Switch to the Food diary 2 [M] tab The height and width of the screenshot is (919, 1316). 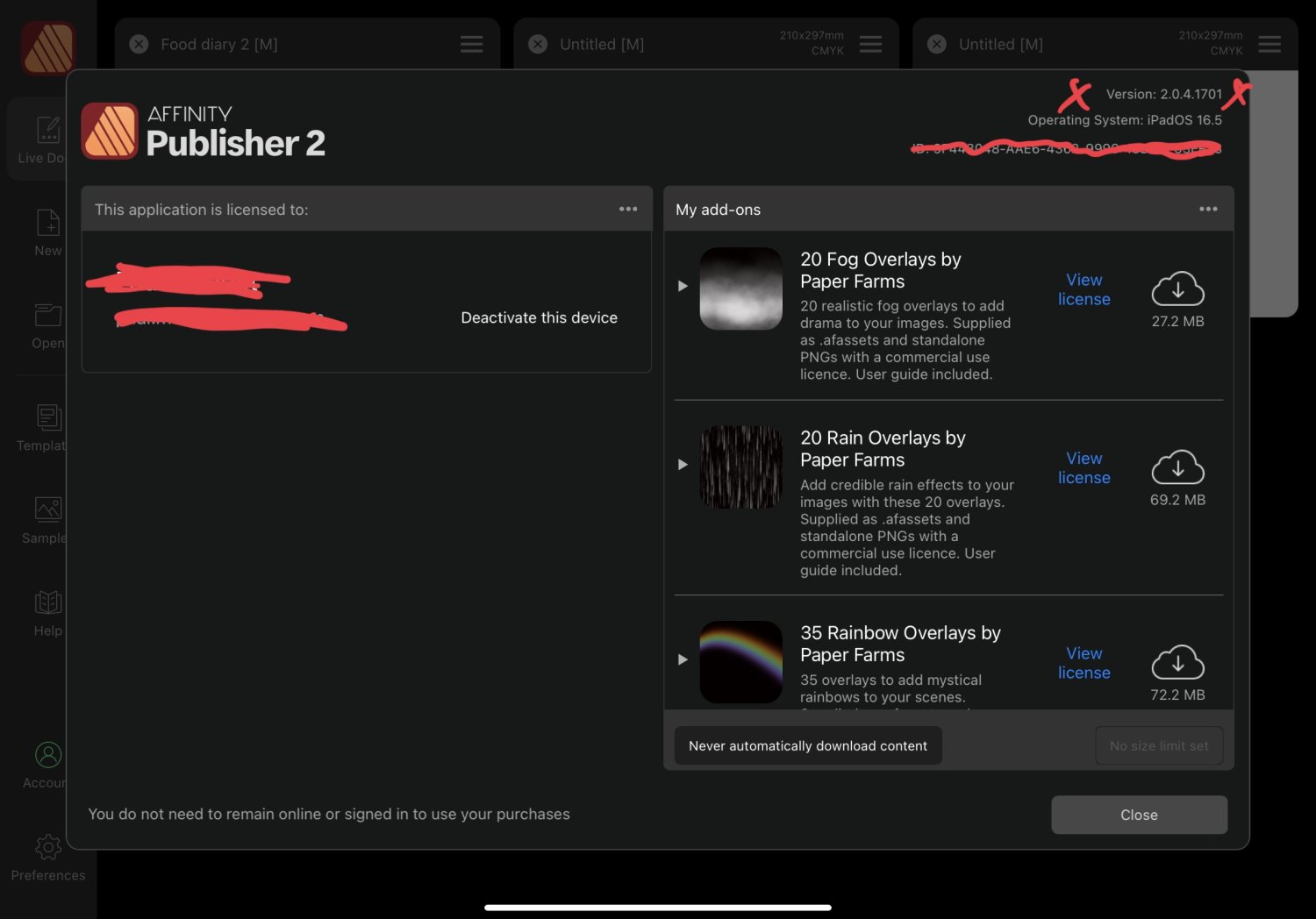point(307,44)
